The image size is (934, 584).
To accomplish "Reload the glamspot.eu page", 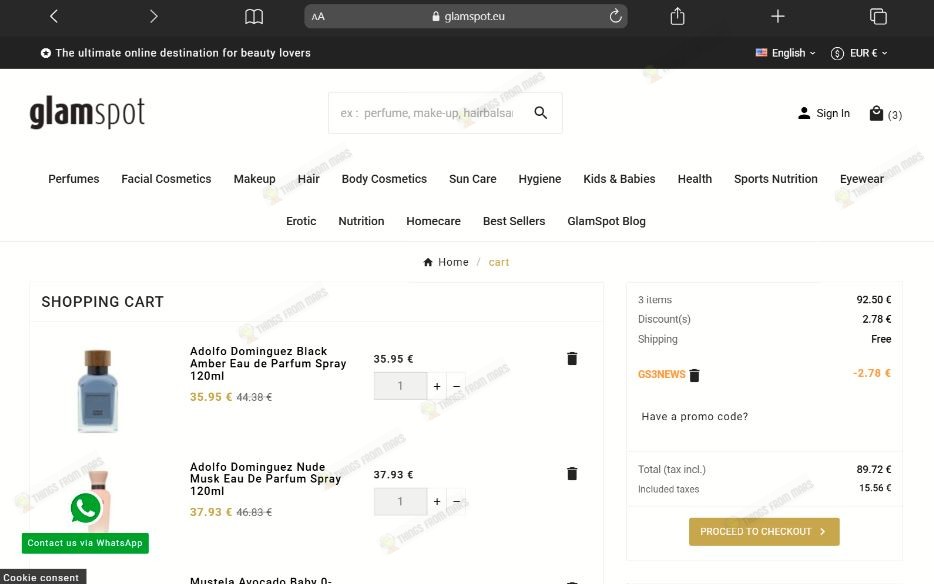I will (615, 16).
